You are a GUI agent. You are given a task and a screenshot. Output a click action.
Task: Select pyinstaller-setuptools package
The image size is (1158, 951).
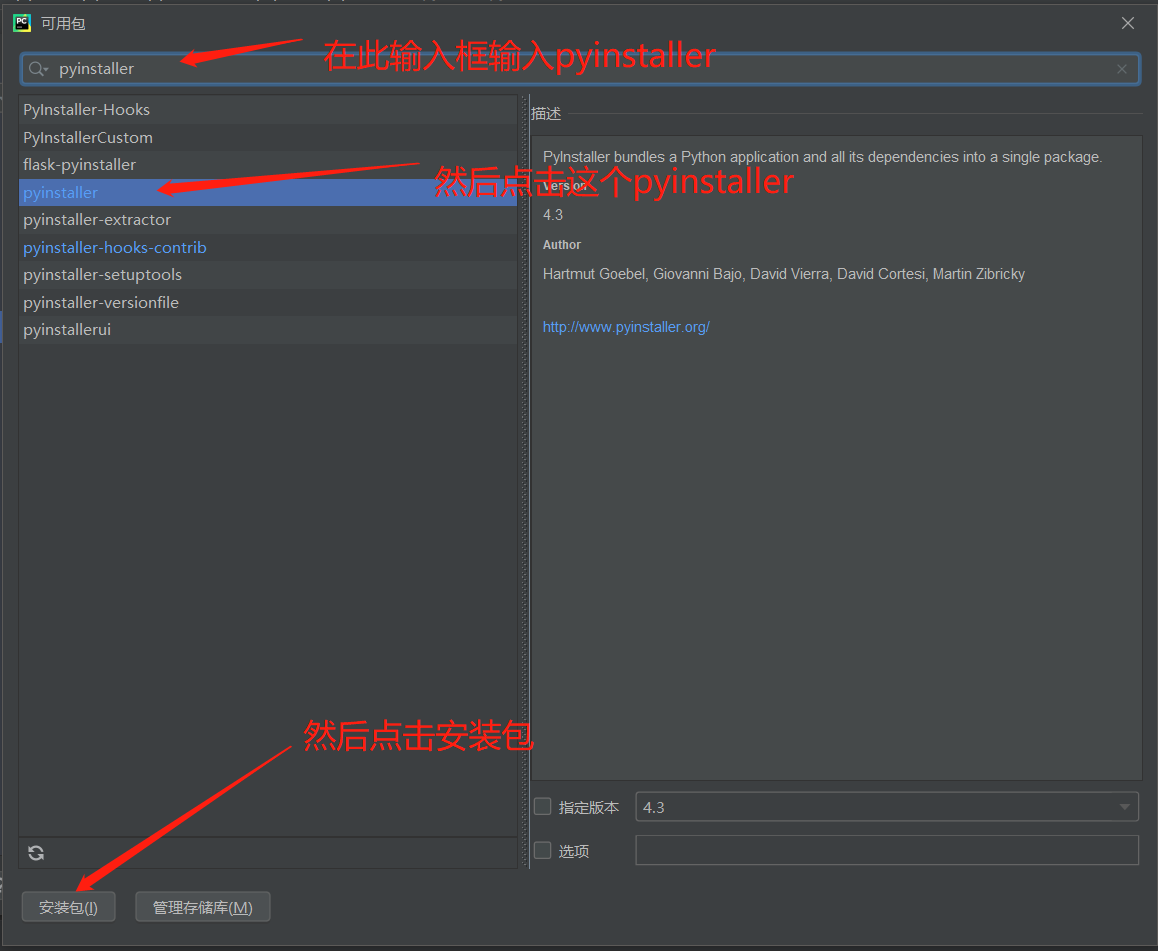(267, 275)
